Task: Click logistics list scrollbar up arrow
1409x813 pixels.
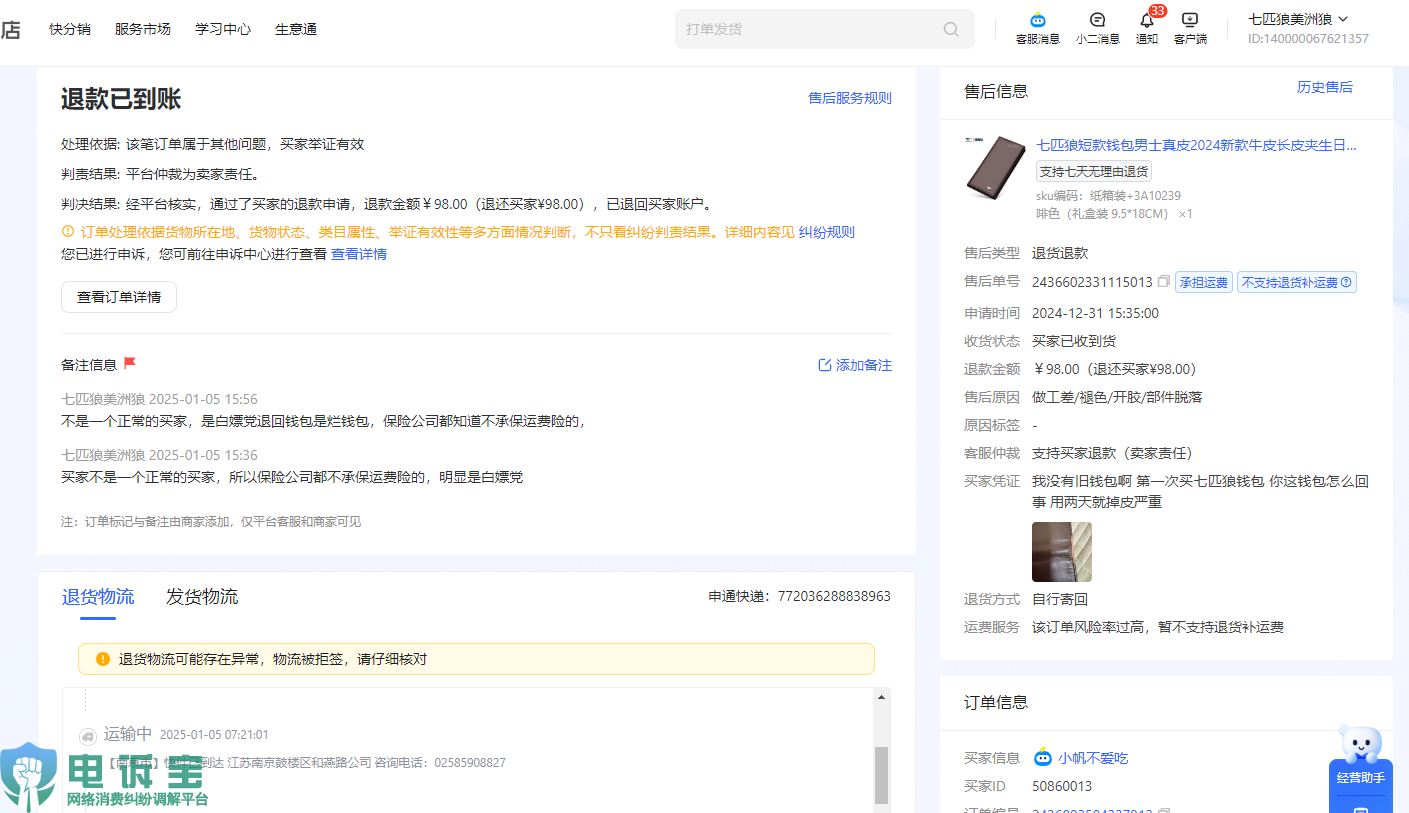Action: click(x=881, y=697)
